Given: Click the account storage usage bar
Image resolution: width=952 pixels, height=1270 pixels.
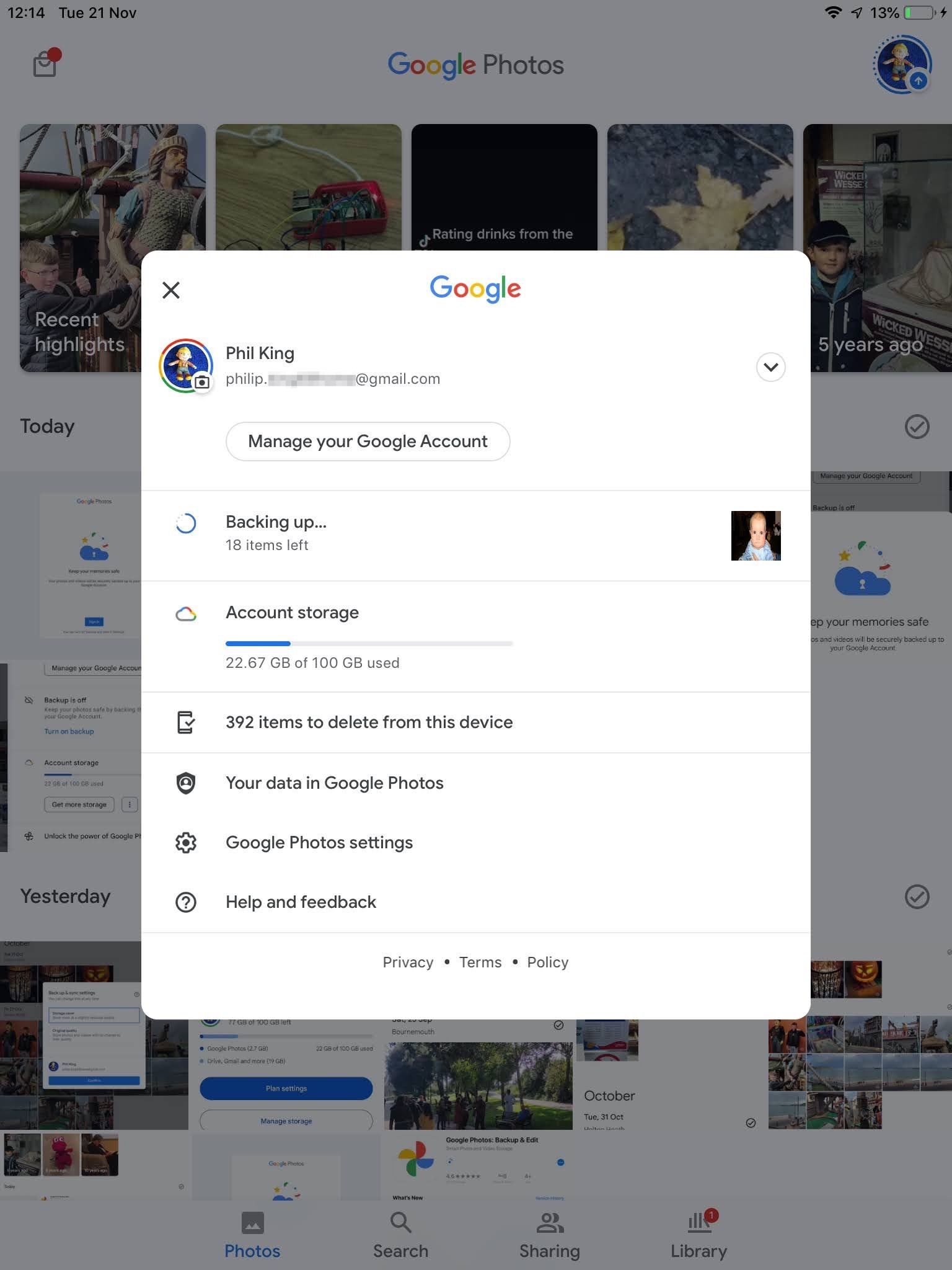Looking at the screenshot, I should click(x=369, y=644).
